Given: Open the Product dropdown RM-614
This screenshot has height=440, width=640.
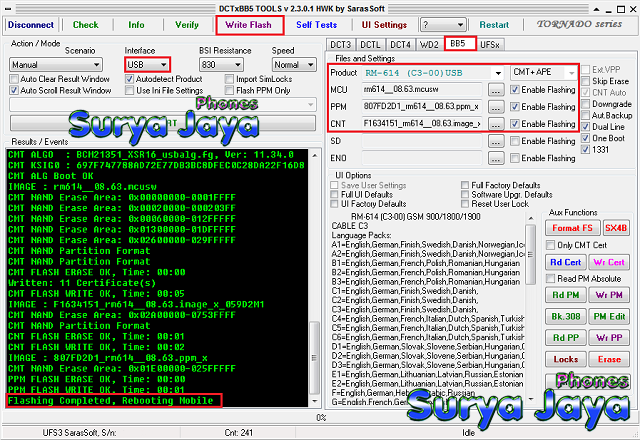Looking at the screenshot, I should coord(433,73).
